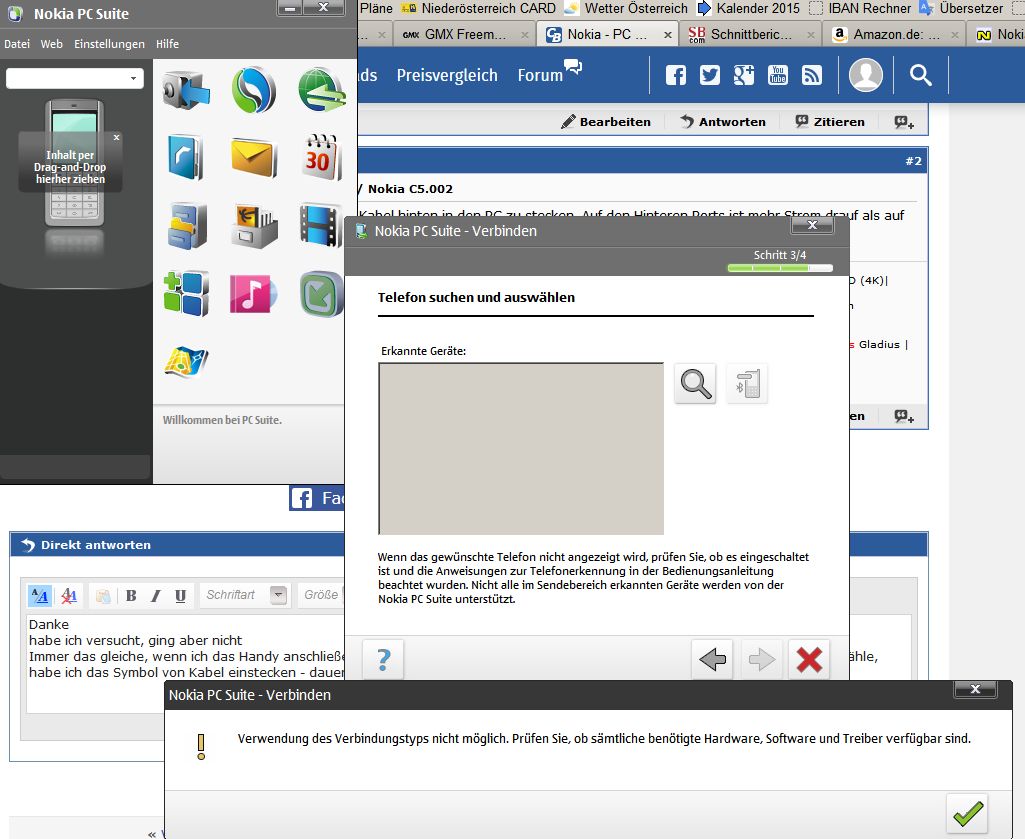Dismiss the drag-and-drop hint on phone image
Image resolution: width=1025 pixels, height=839 pixels.
116,138
